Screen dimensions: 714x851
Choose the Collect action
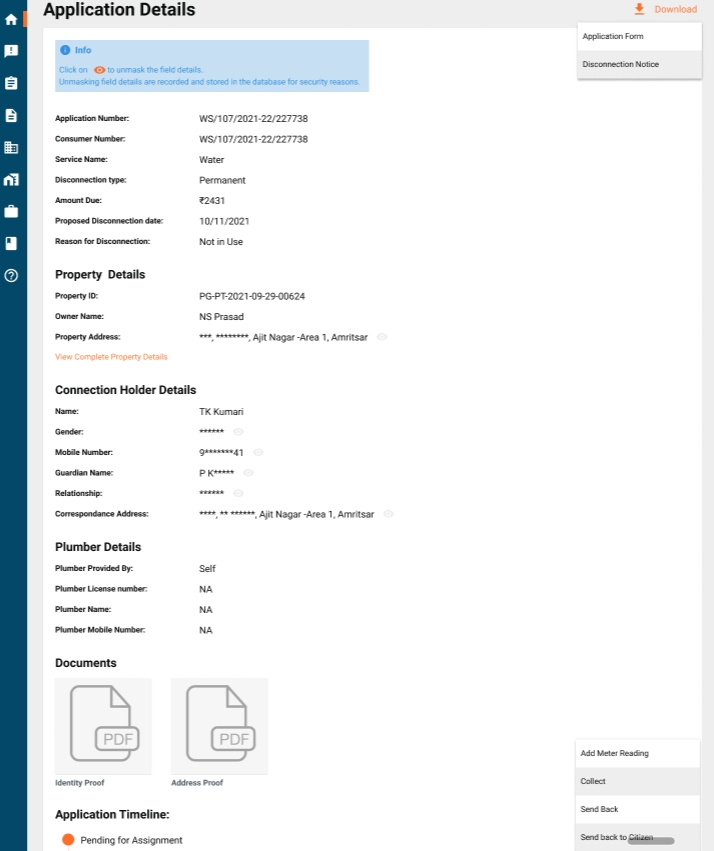point(593,781)
